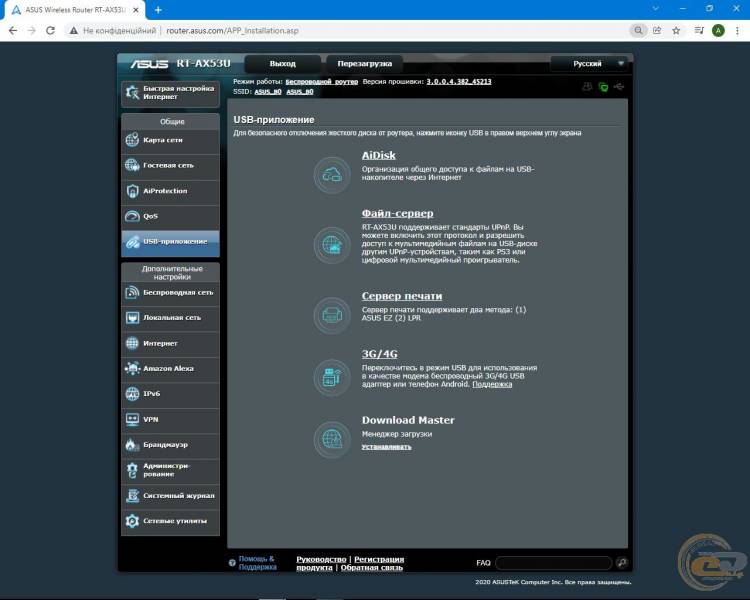750x600 pixels.
Task: Click the browser zoom magnifier icon
Action: 638,31
